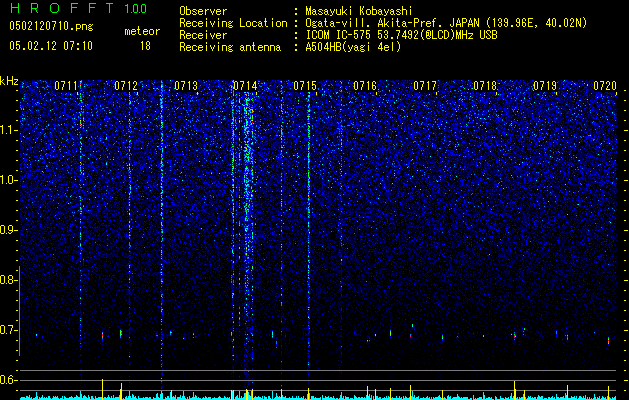Viewport: 629px width, 400px height.
Task: Click the 0.9 kHz frequency axis label
Action: click(9, 230)
